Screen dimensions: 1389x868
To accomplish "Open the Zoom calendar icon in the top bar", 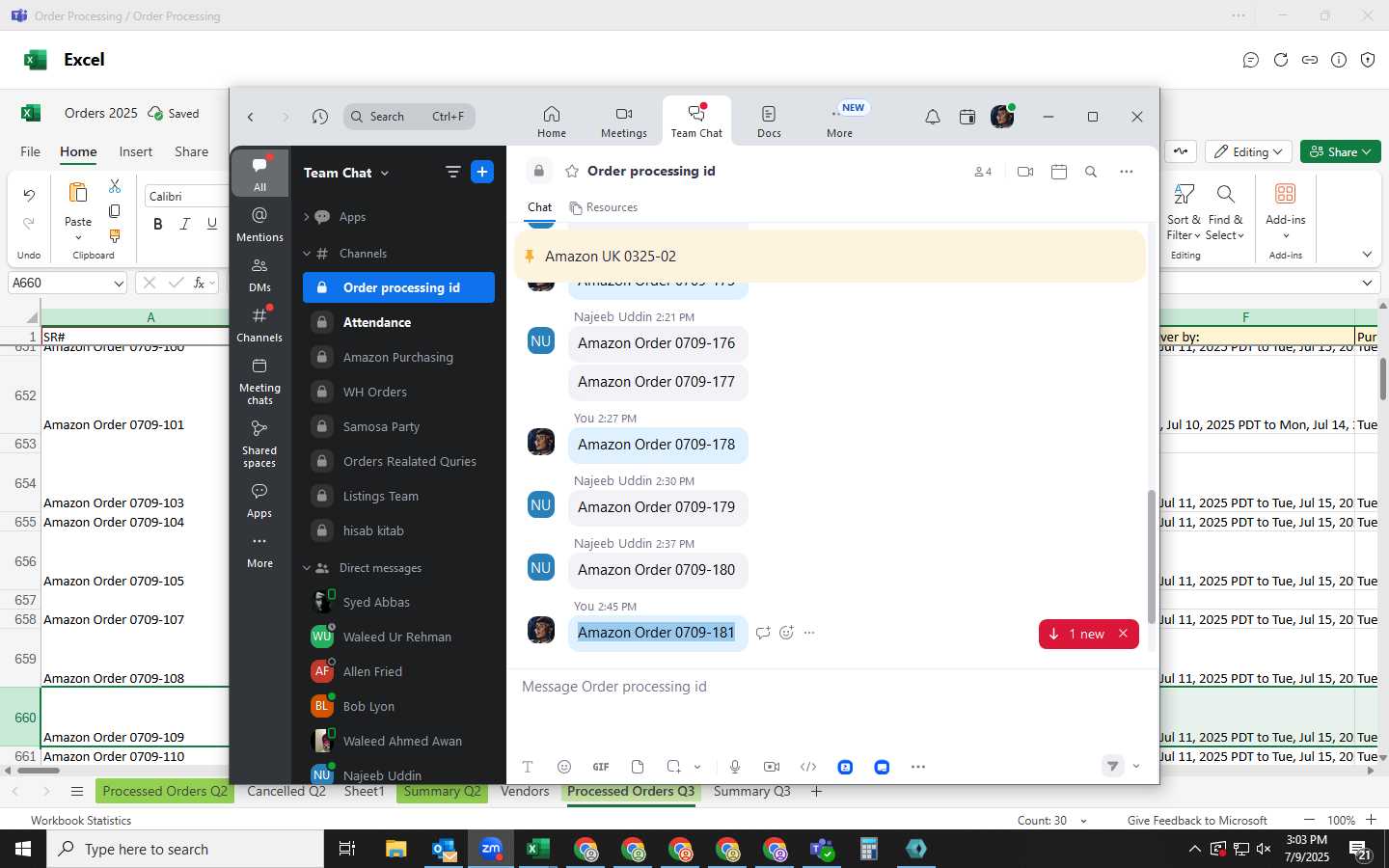I will (x=967, y=117).
